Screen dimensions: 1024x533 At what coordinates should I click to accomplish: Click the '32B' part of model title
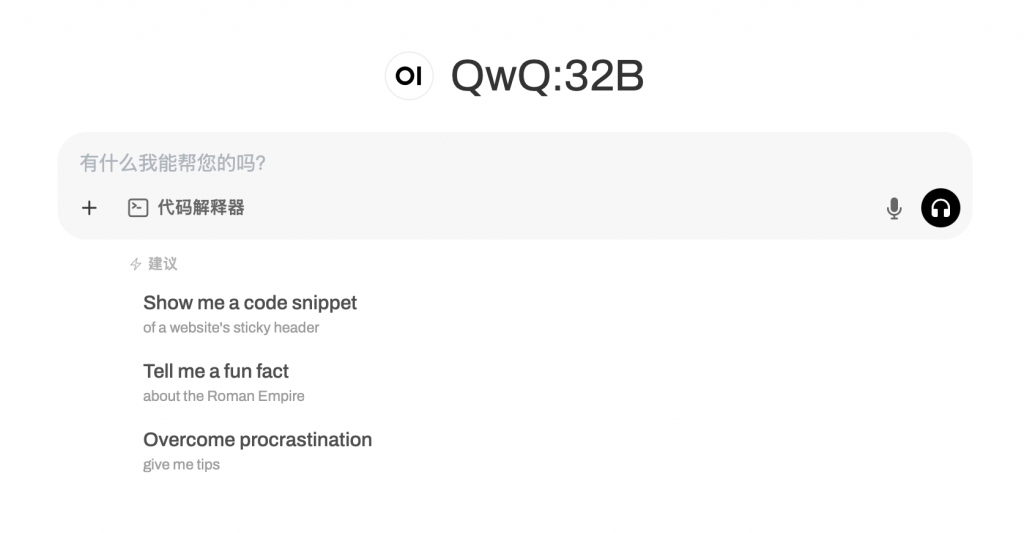click(604, 76)
